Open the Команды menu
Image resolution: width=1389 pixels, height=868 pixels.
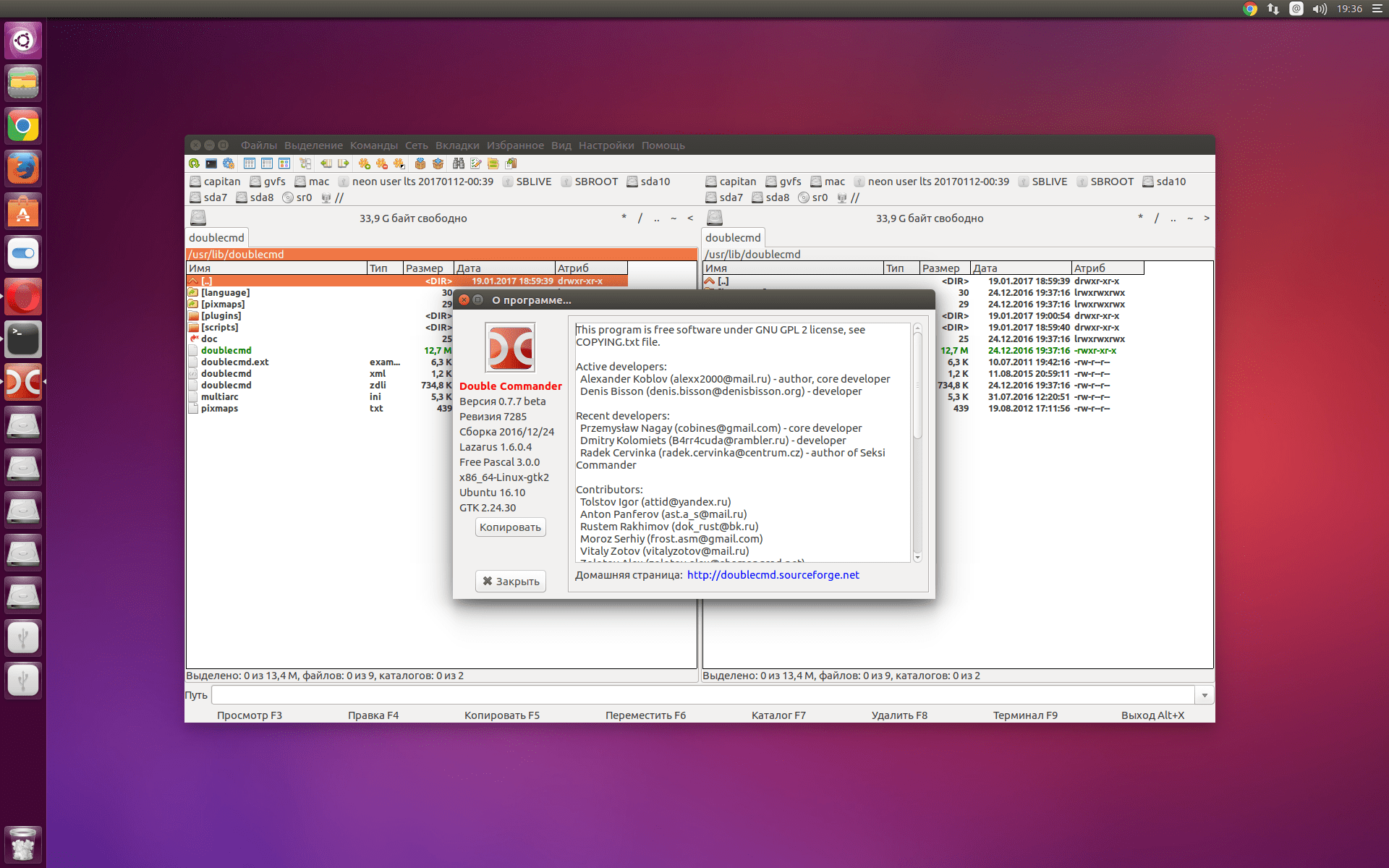tap(374, 145)
